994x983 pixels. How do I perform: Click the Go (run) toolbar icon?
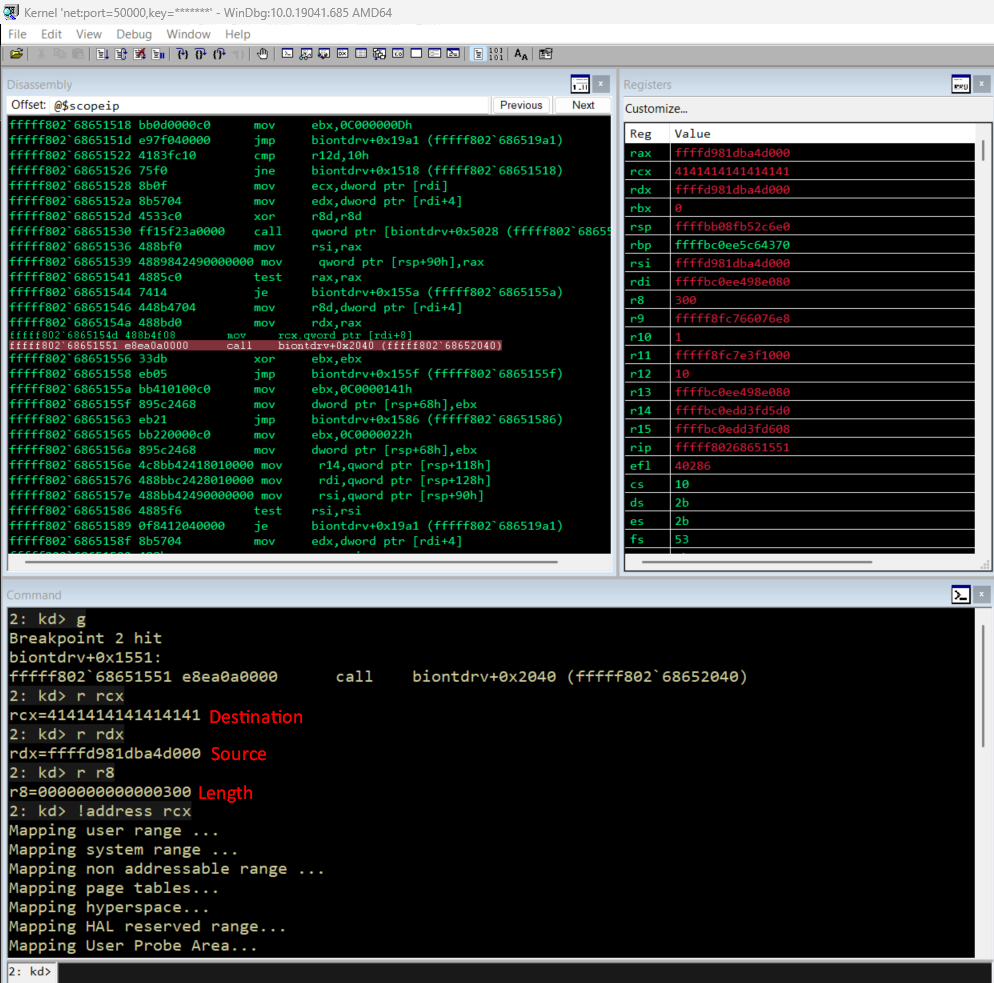pyautogui.click(x=104, y=54)
